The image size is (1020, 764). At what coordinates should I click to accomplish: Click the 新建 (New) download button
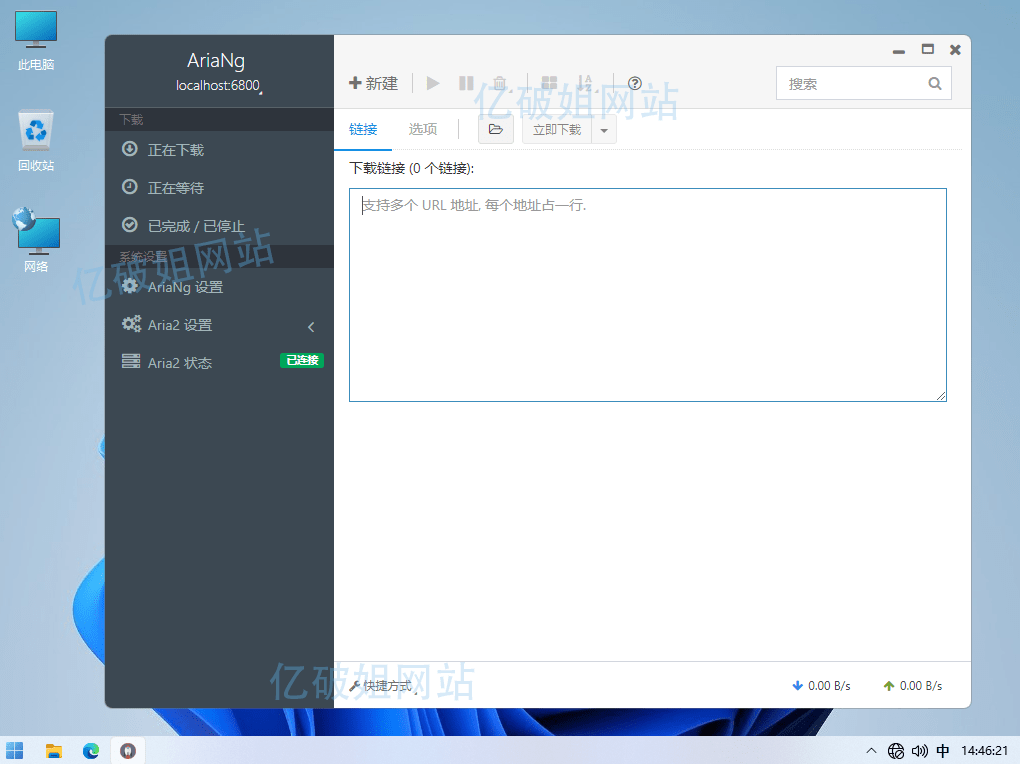tap(373, 84)
